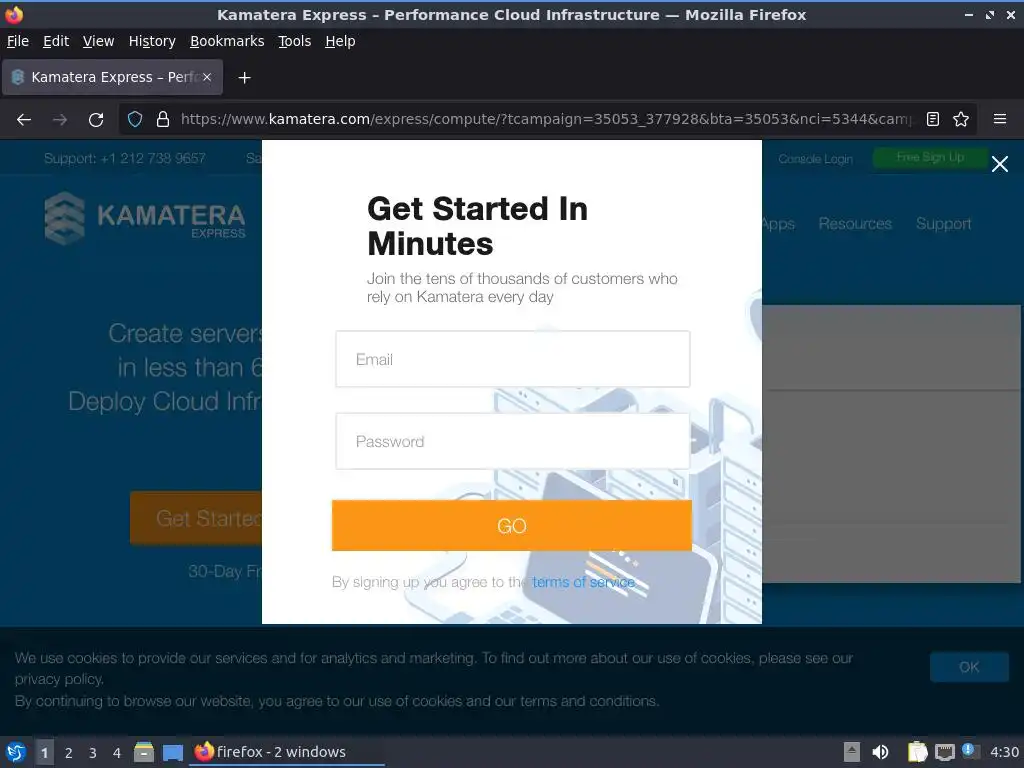Open the volume control in the tray
Screen dimensions: 1024x768
880,752
